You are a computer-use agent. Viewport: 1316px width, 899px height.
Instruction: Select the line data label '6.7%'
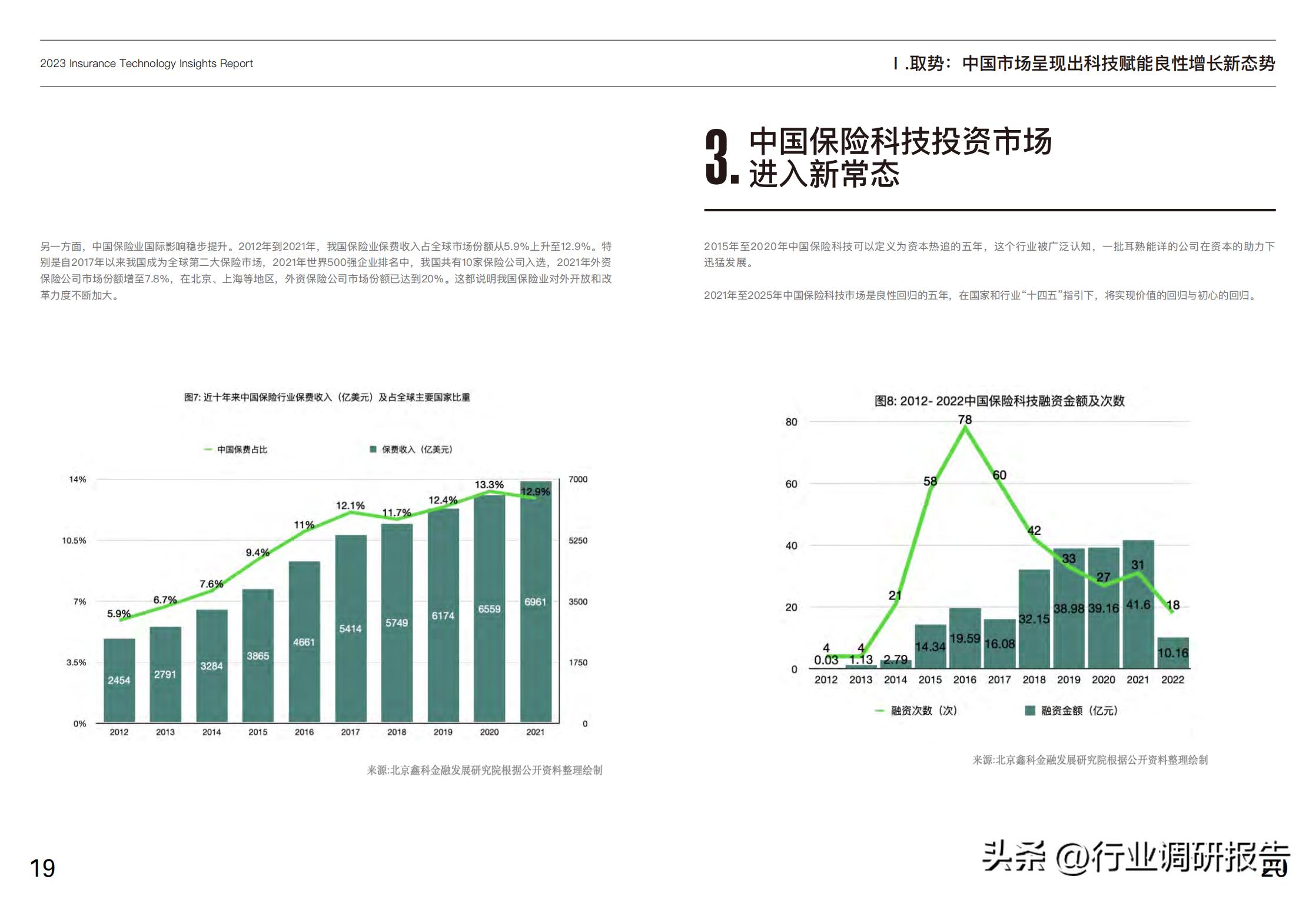click(165, 600)
